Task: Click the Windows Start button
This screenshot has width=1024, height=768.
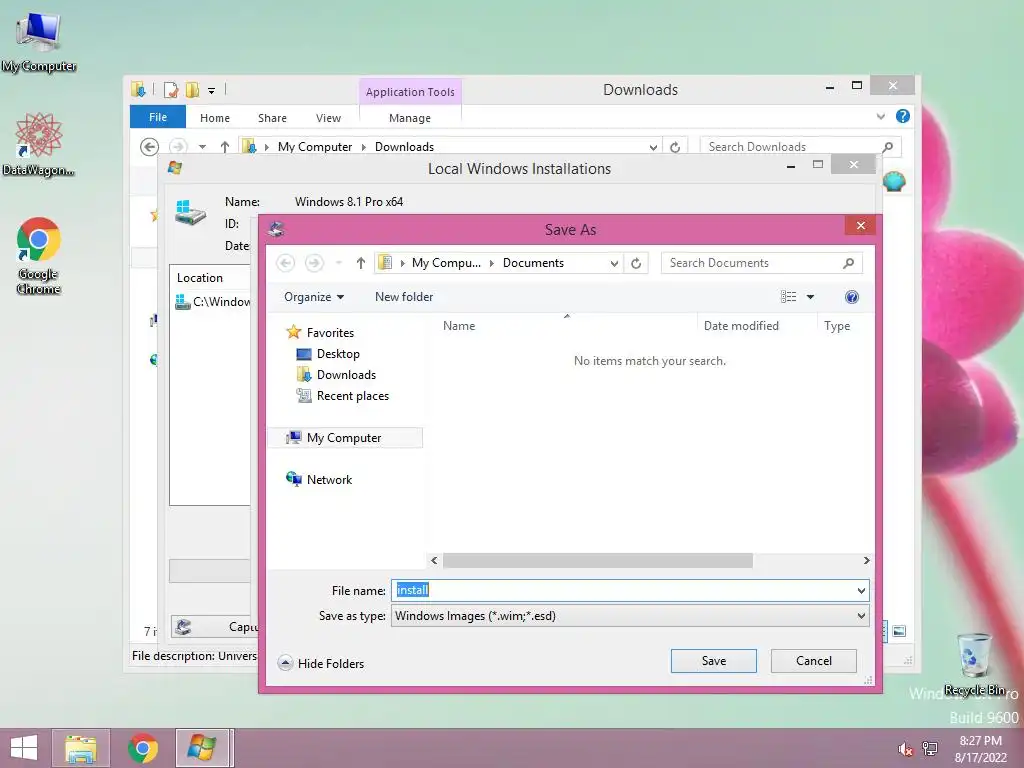Action: coord(24,748)
